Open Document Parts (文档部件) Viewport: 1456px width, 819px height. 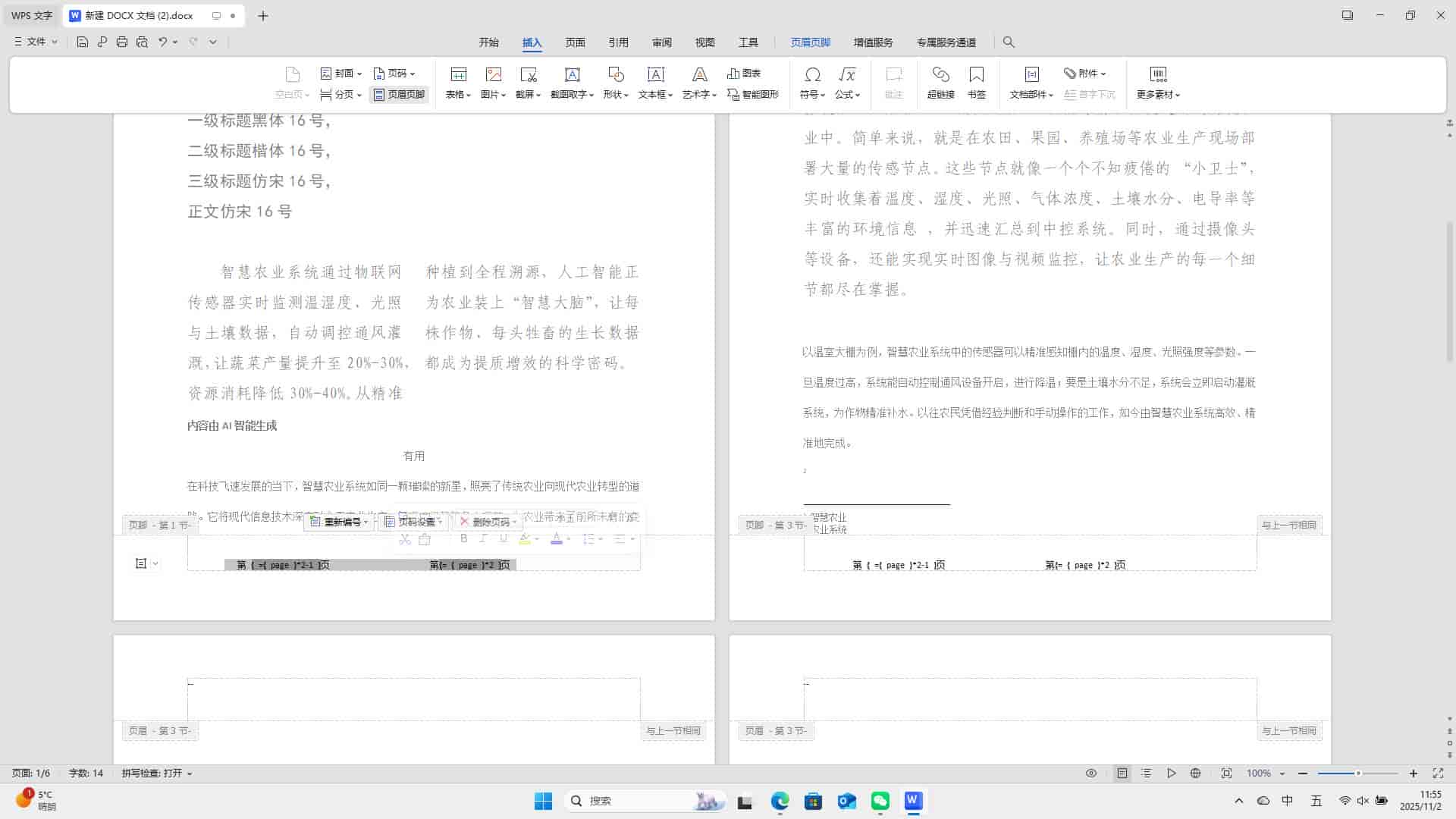pyautogui.click(x=1031, y=83)
